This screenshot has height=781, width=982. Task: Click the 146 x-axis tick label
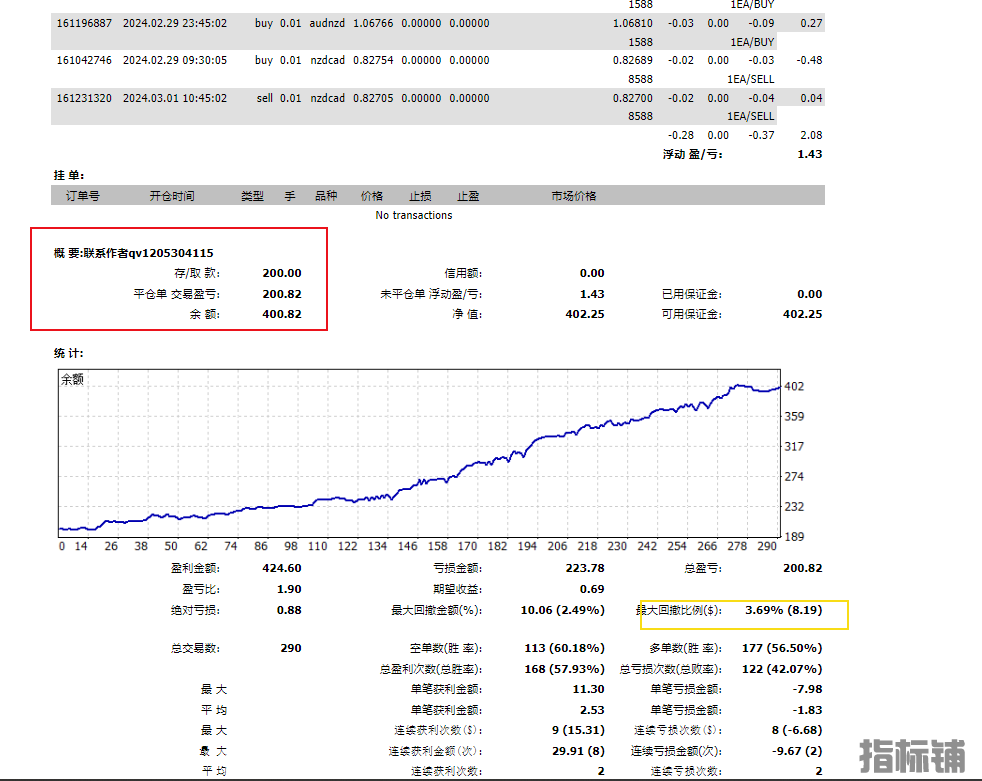[x=407, y=546]
